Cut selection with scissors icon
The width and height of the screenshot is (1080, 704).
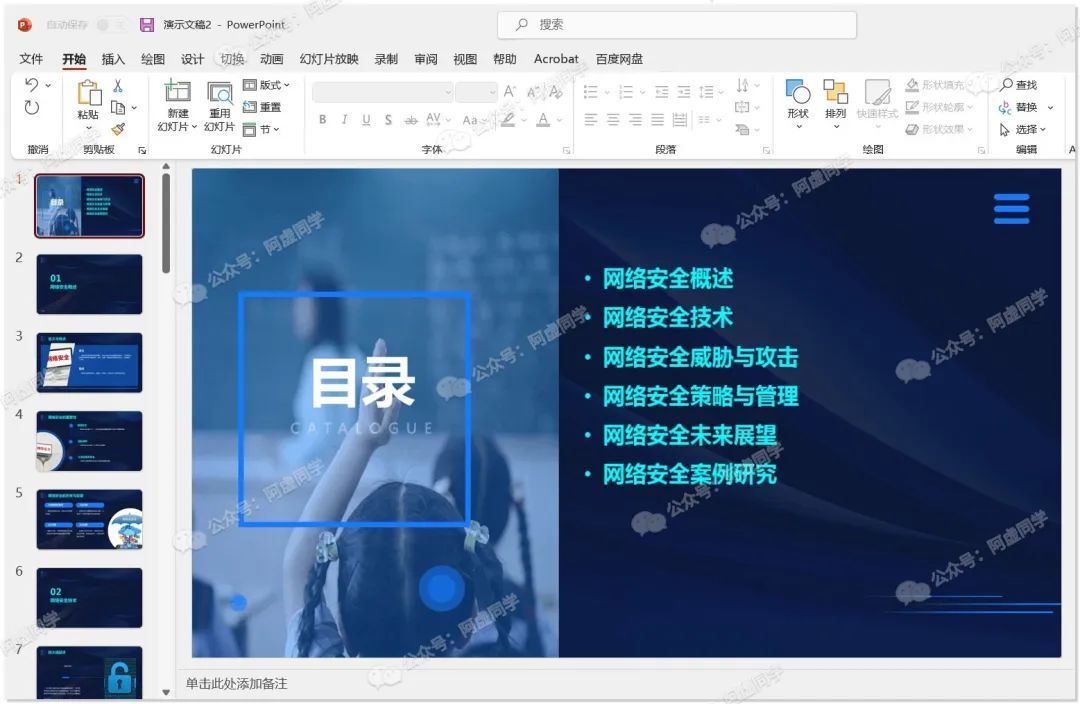click(118, 86)
